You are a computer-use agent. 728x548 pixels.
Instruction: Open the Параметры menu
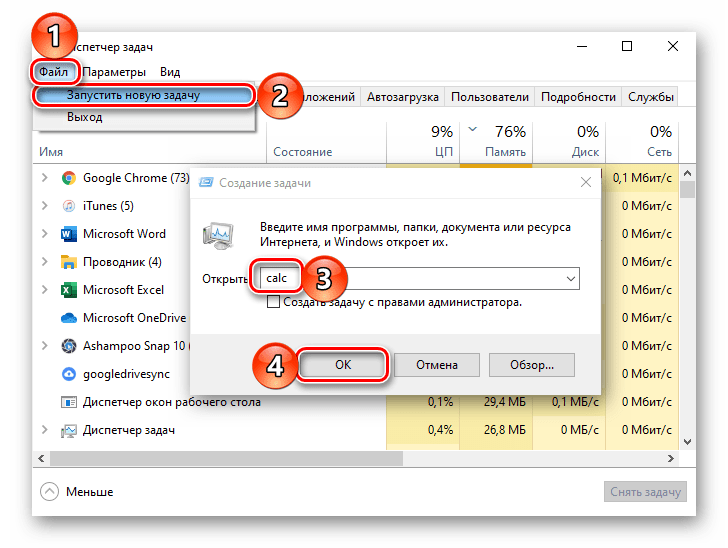pyautogui.click(x=114, y=72)
